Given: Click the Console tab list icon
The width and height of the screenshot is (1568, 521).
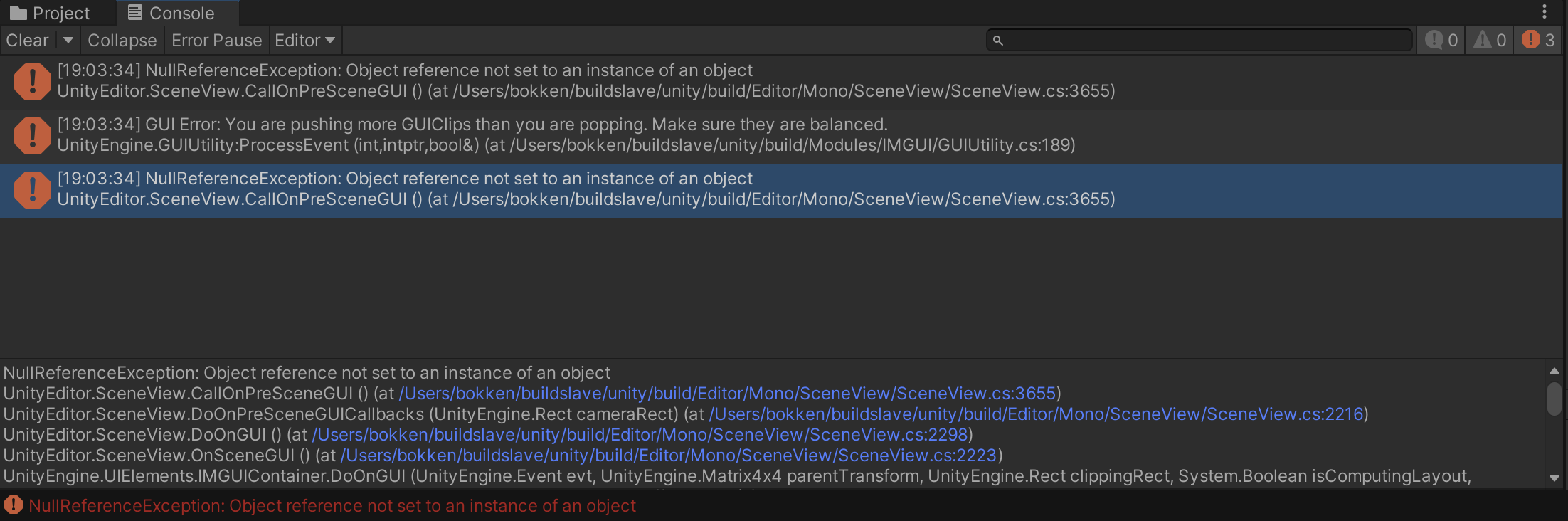Looking at the screenshot, I should click(x=135, y=12).
